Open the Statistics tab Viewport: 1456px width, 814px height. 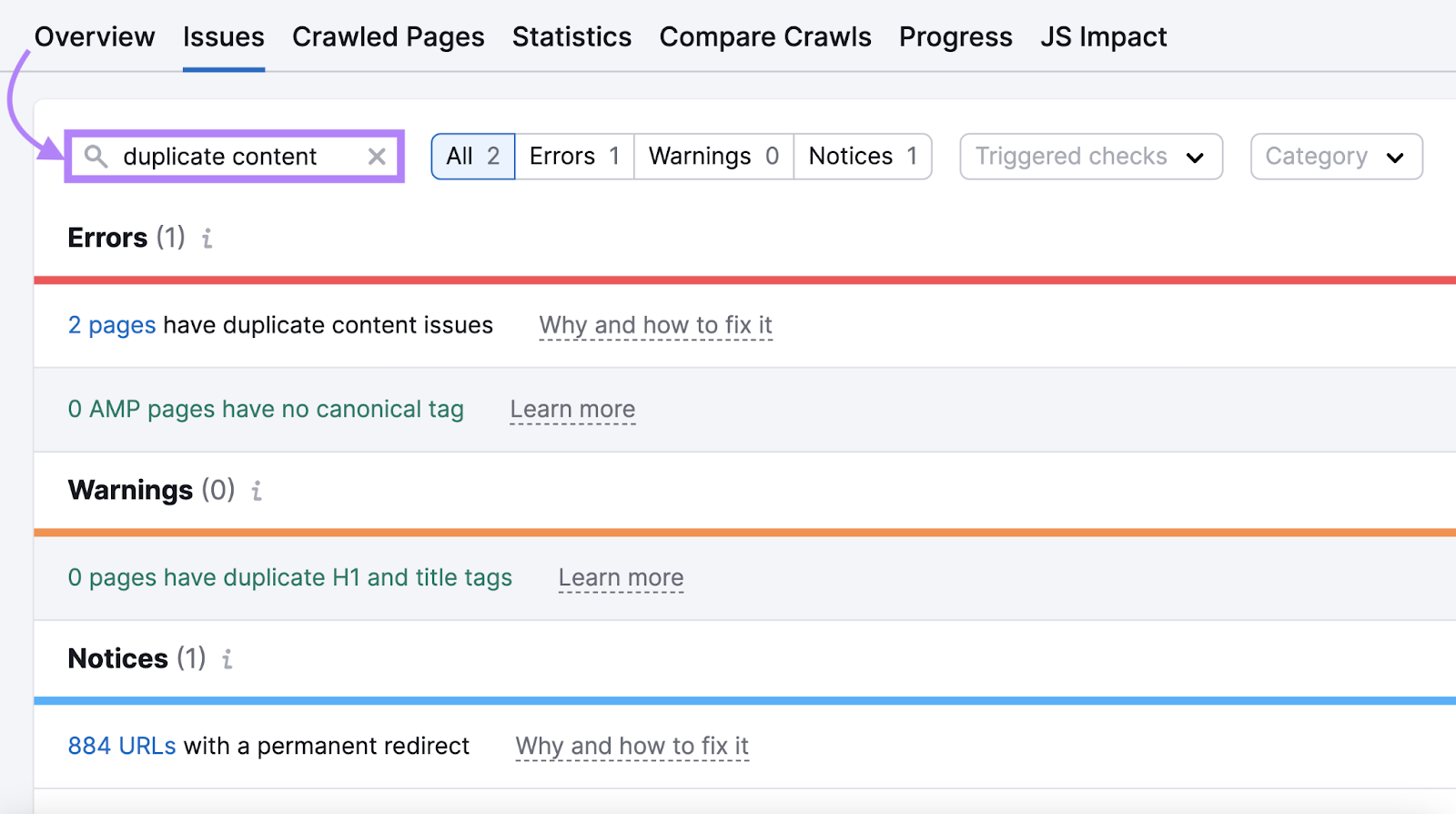point(571,36)
